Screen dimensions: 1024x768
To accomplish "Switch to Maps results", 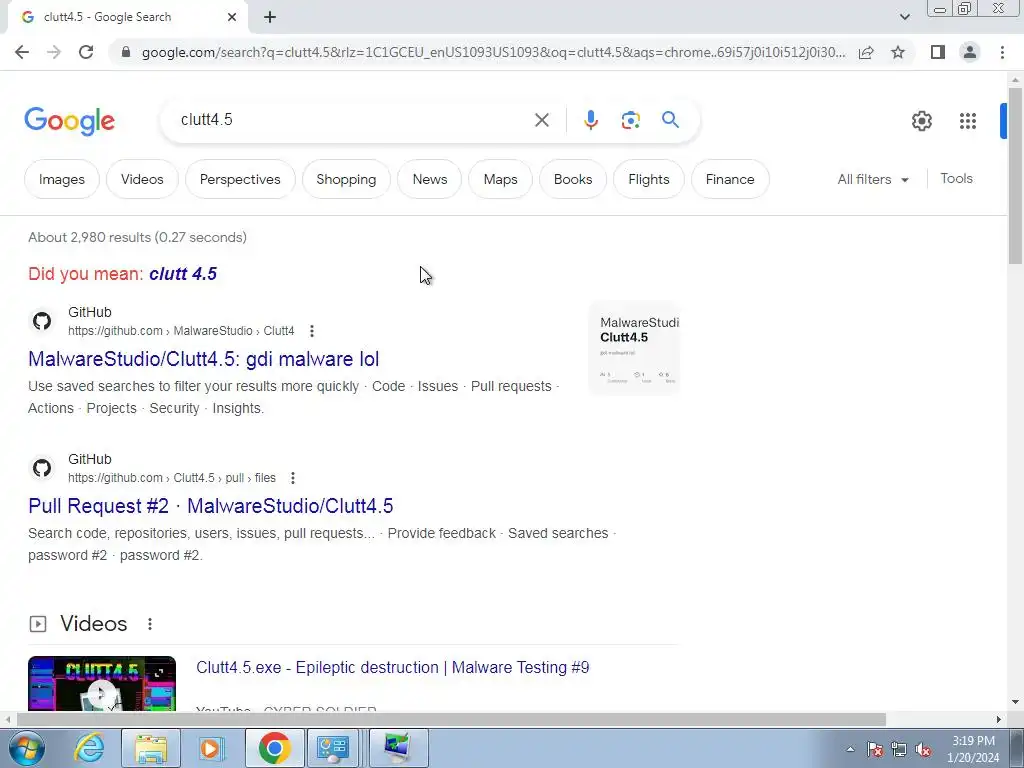I will tap(500, 179).
